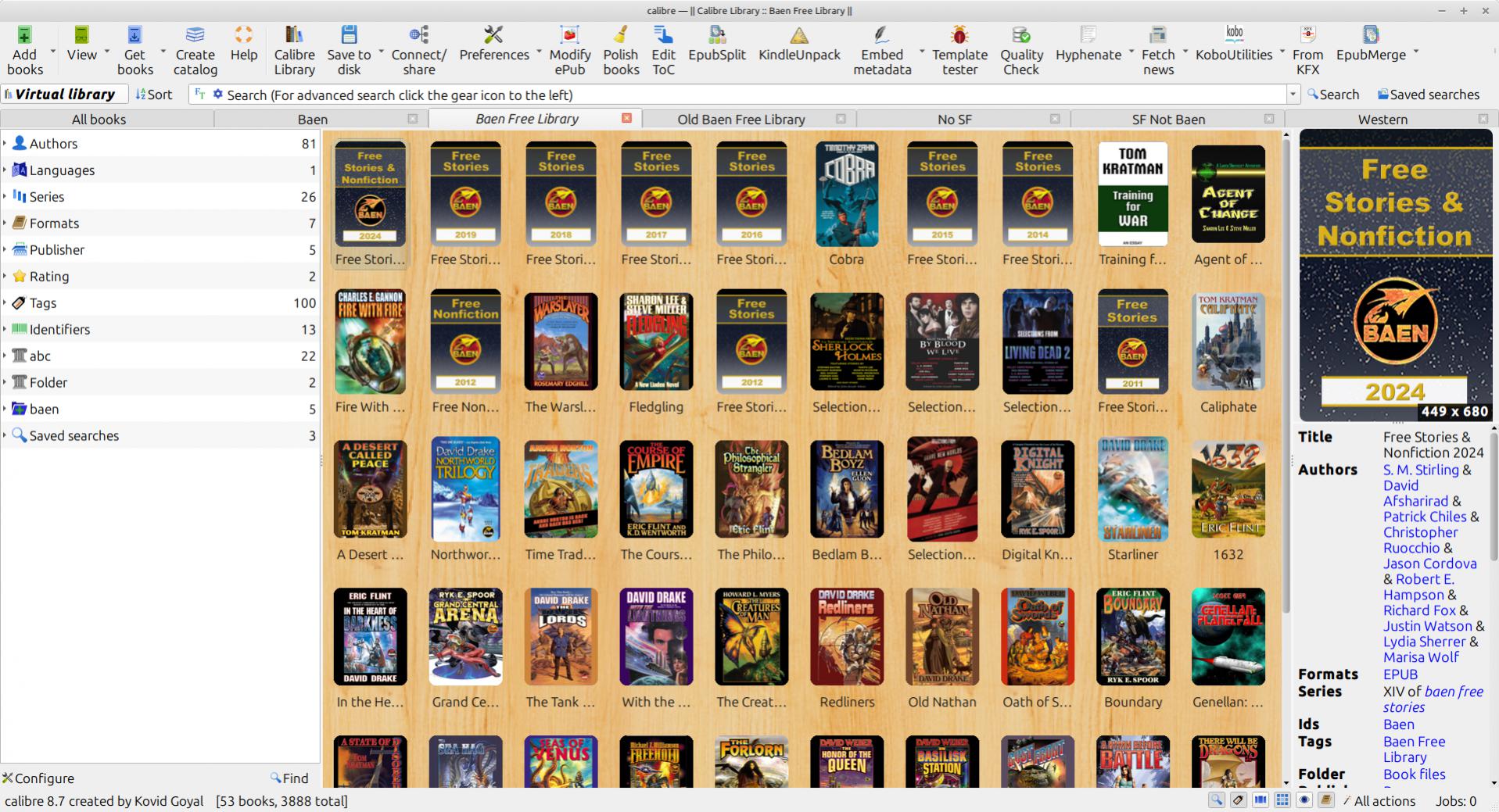Switch to the Baen tab

coord(312,120)
